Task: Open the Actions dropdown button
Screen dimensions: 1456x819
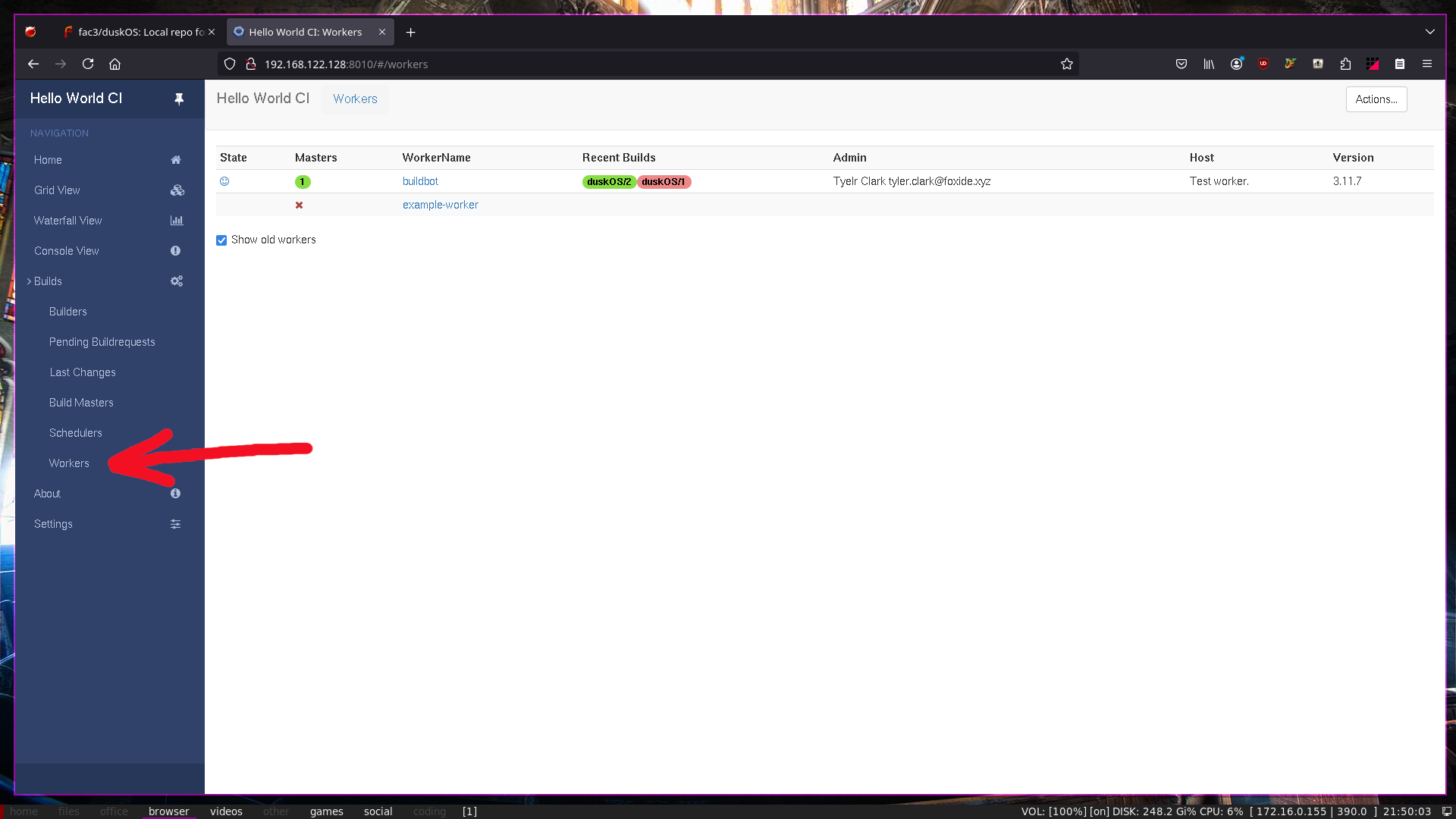Action: point(1376,99)
